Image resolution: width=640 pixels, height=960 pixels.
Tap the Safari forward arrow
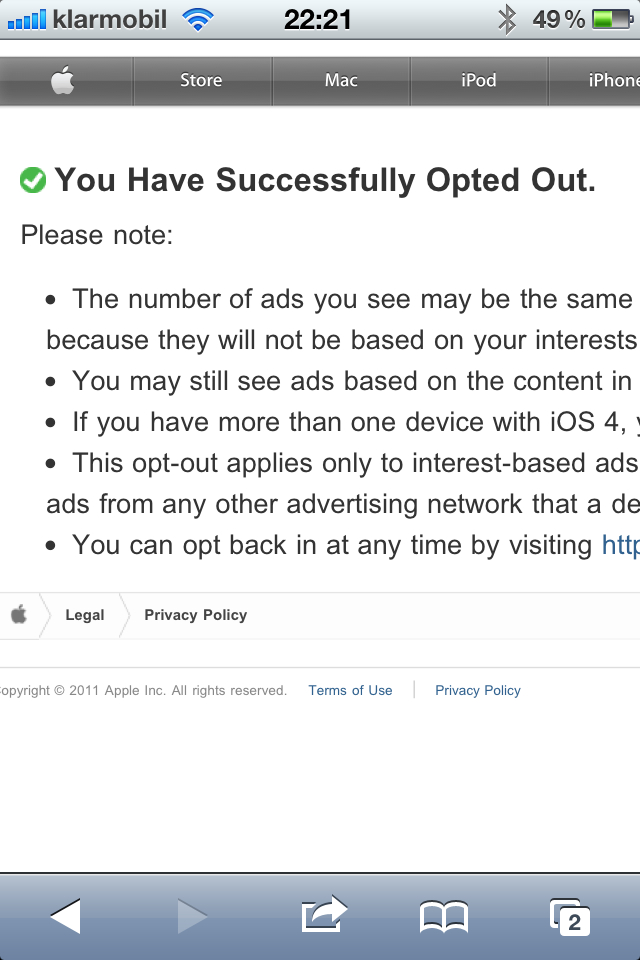[x=192, y=916]
